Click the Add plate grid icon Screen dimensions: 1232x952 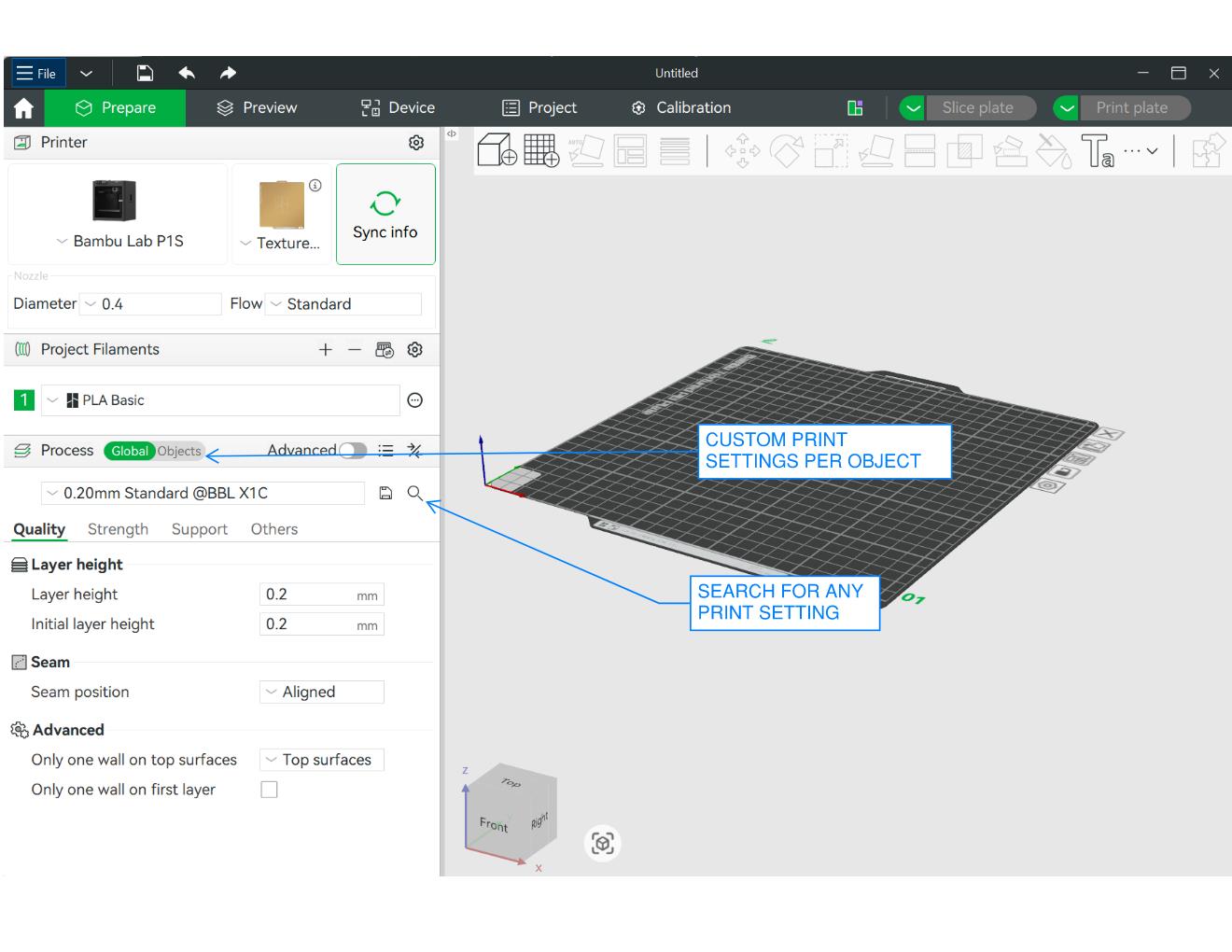541,149
